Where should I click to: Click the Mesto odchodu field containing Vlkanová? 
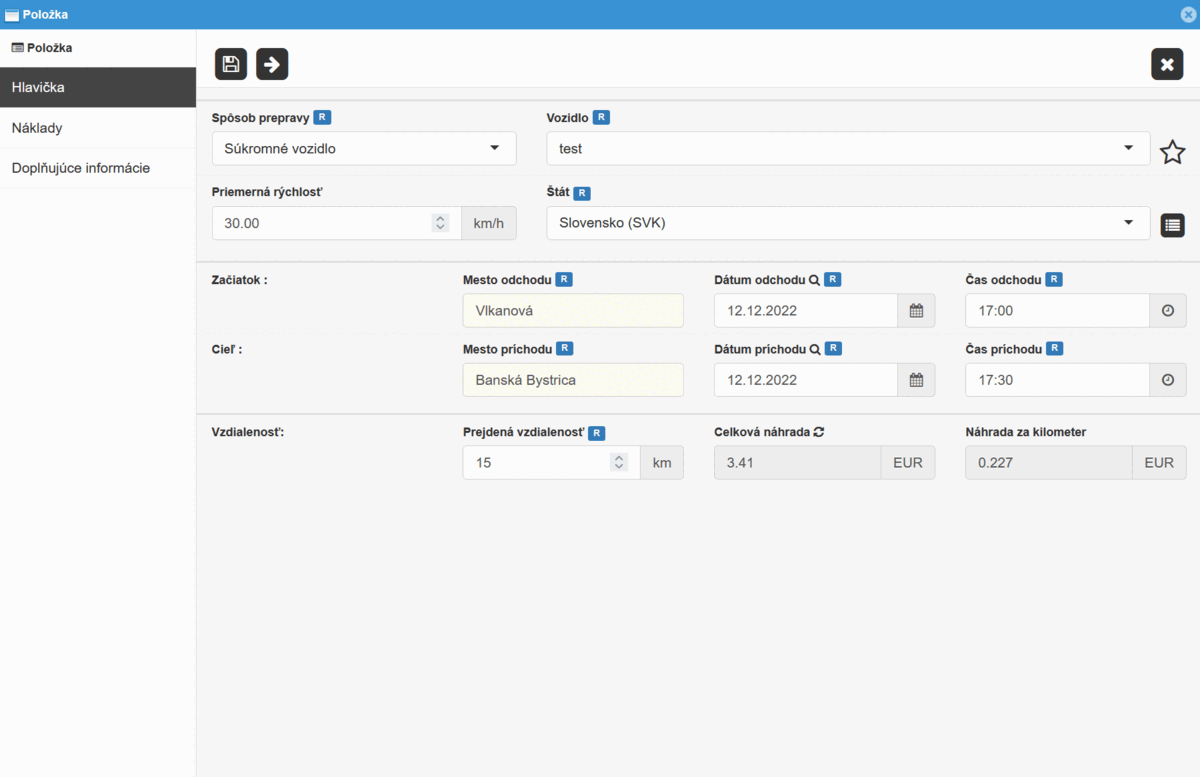[573, 311]
